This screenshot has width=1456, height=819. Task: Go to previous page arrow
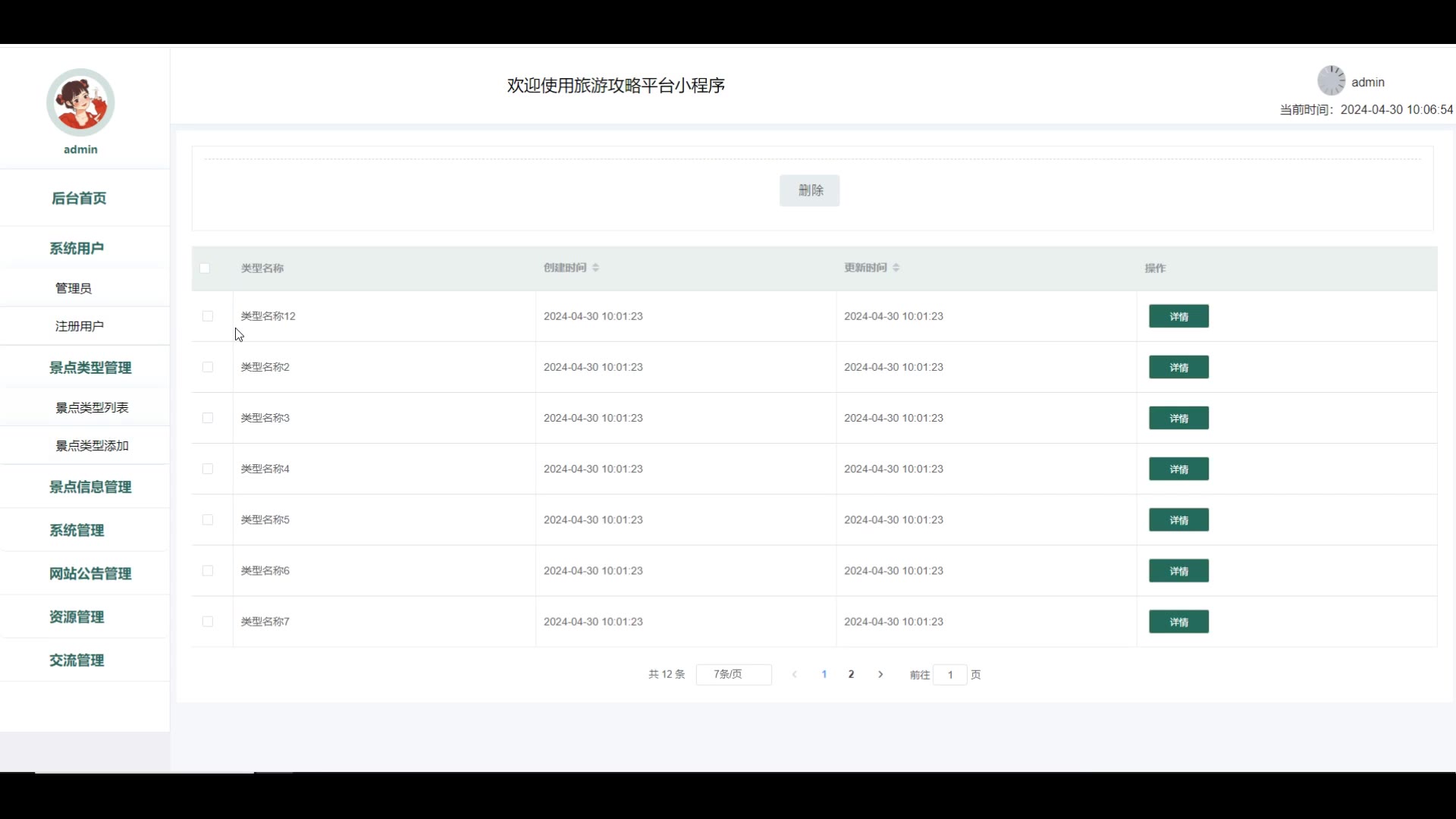pos(794,674)
